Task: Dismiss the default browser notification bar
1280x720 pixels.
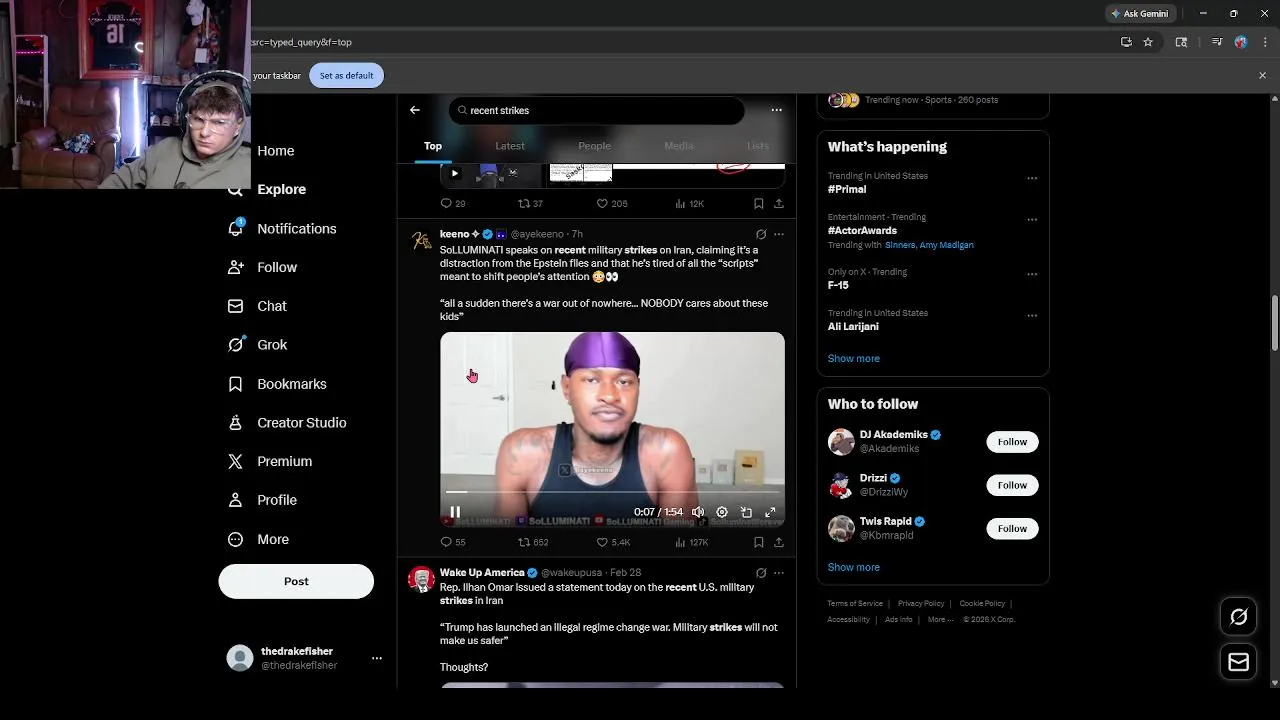Action: pyautogui.click(x=1262, y=75)
